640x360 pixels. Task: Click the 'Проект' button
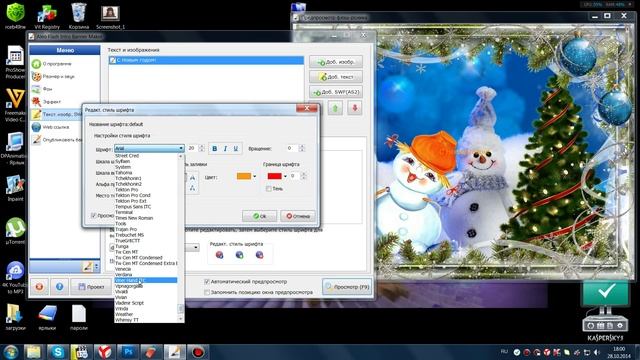coord(91,287)
